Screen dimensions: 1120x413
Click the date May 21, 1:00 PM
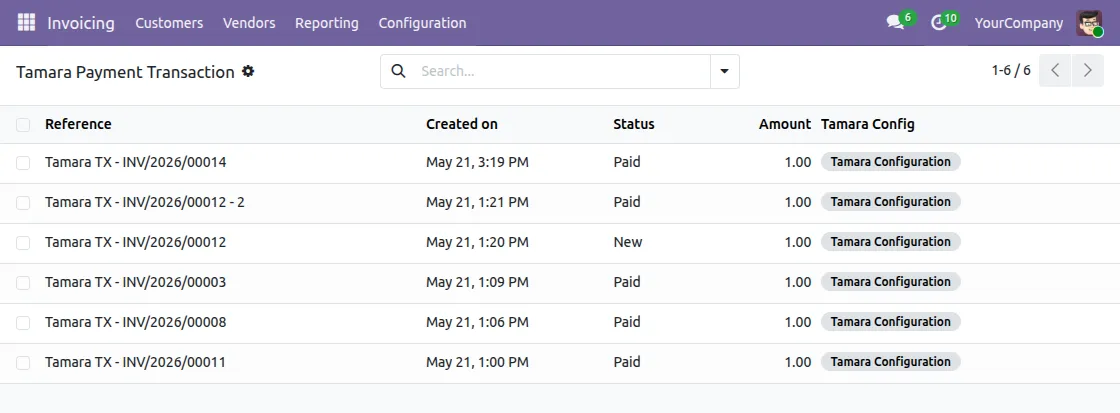tap(477, 362)
